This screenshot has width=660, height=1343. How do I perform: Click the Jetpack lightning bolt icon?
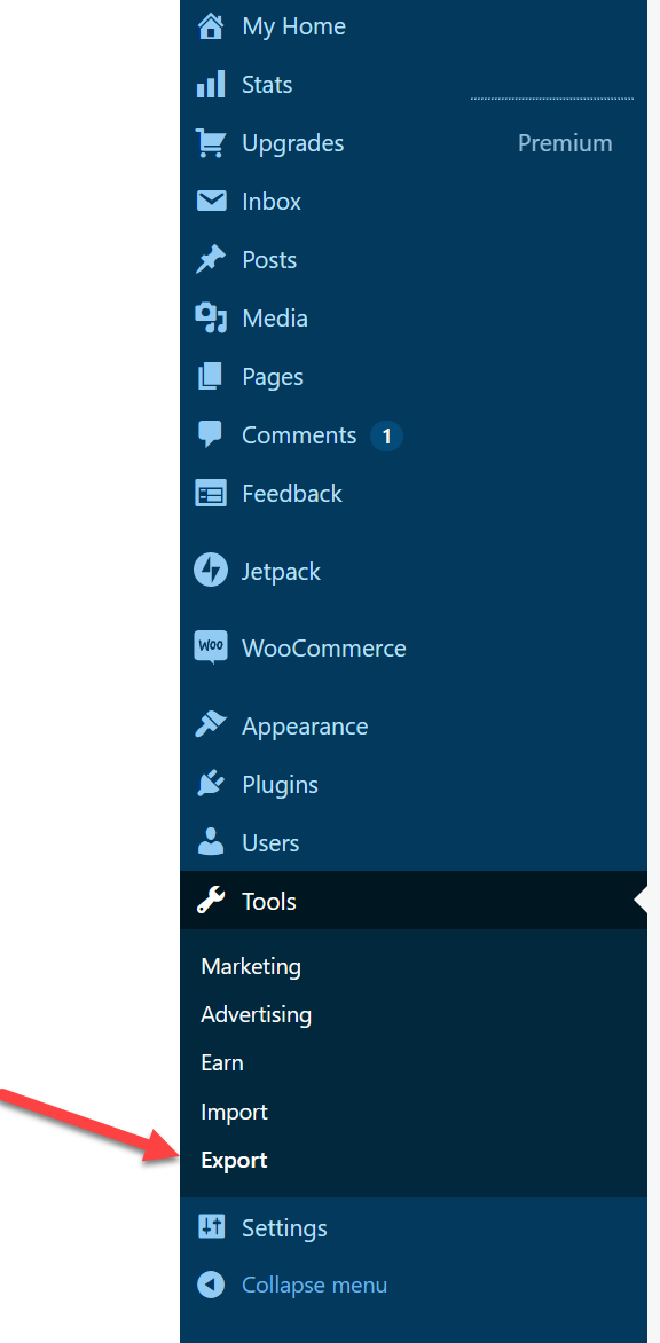point(210,571)
